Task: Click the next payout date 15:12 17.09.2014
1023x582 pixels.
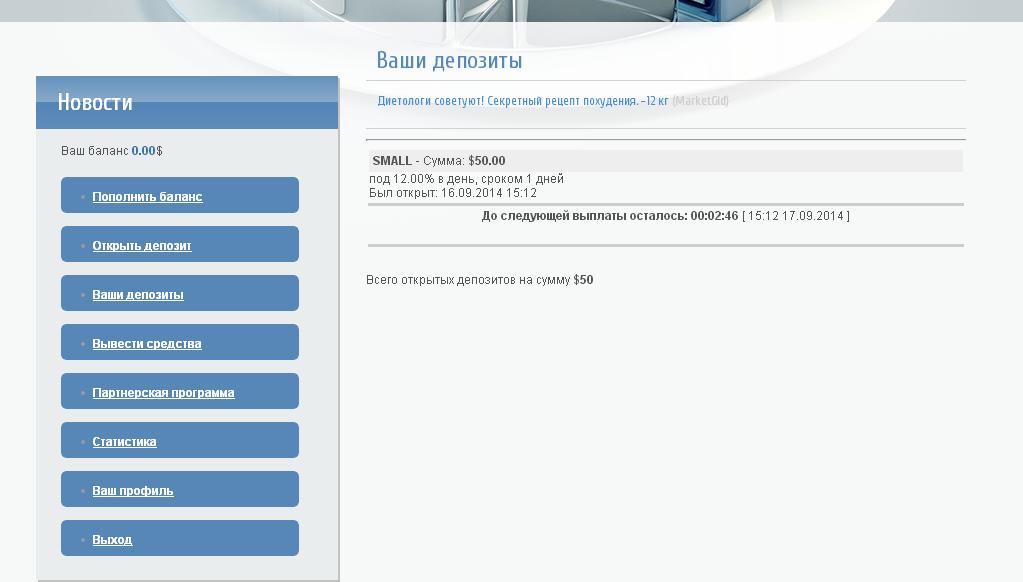Action: [796, 216]
